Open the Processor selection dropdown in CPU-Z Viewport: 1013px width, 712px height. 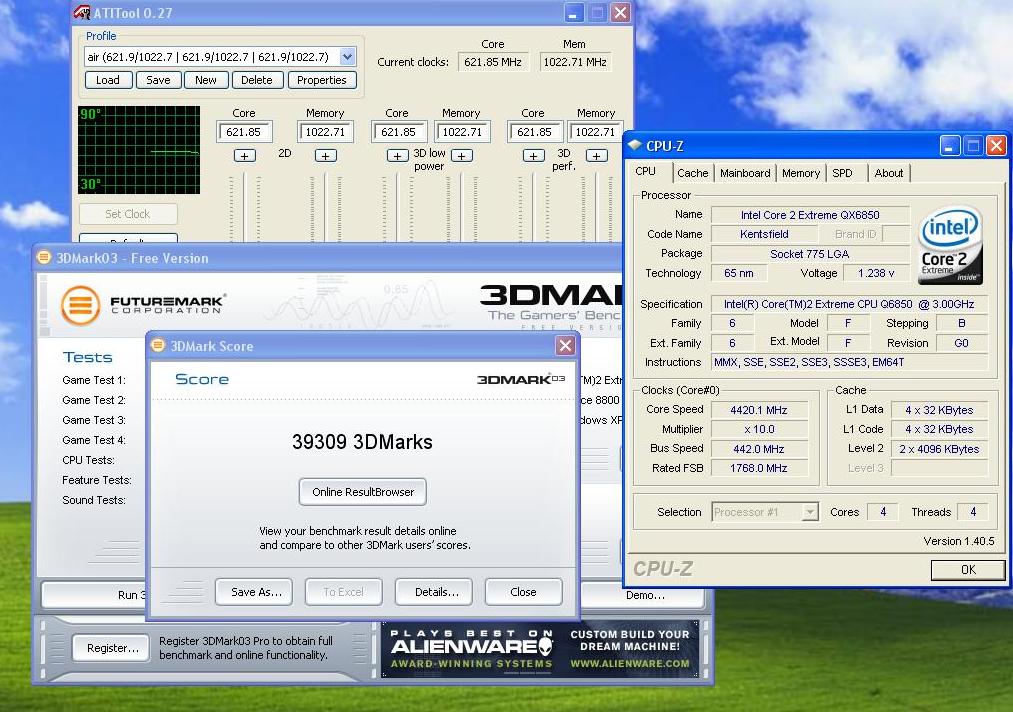click(809, 512)
